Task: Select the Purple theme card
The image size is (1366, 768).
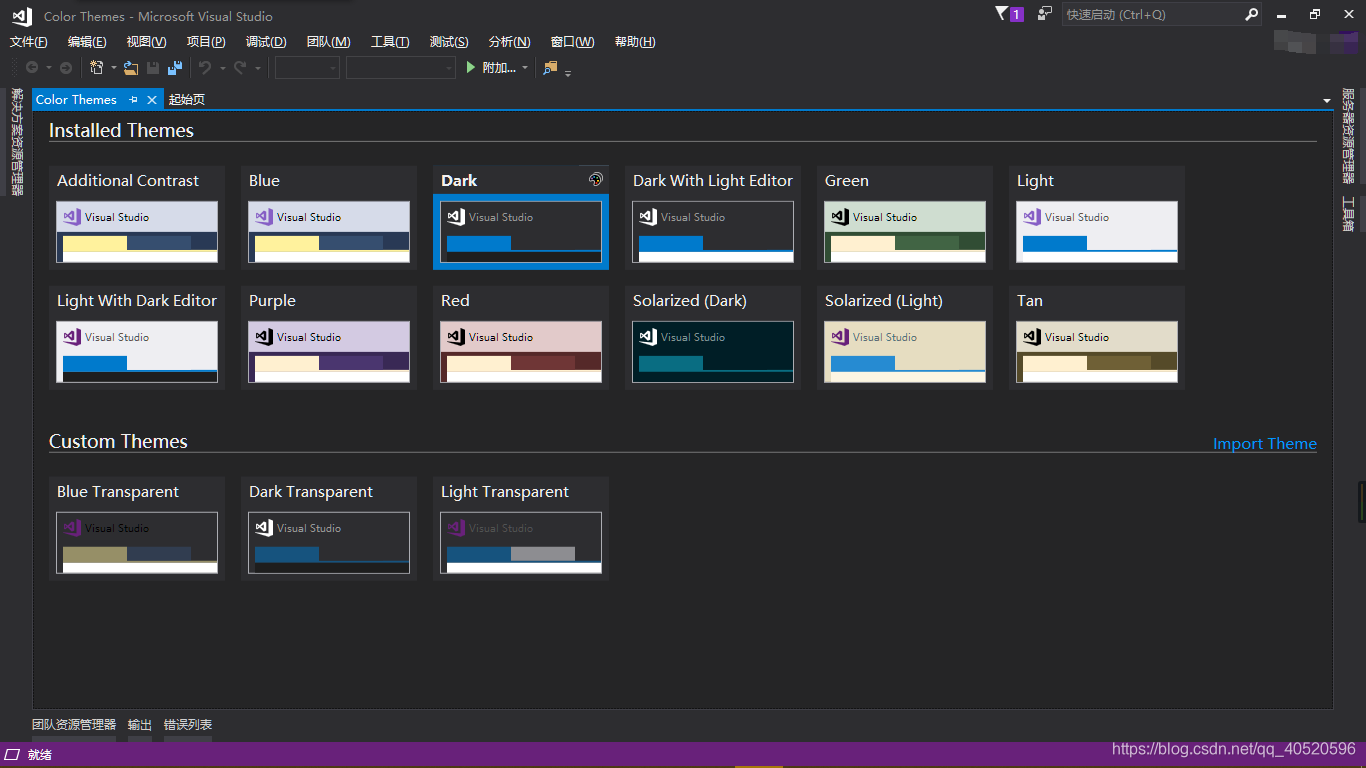Action: click(x=329, y=337)
